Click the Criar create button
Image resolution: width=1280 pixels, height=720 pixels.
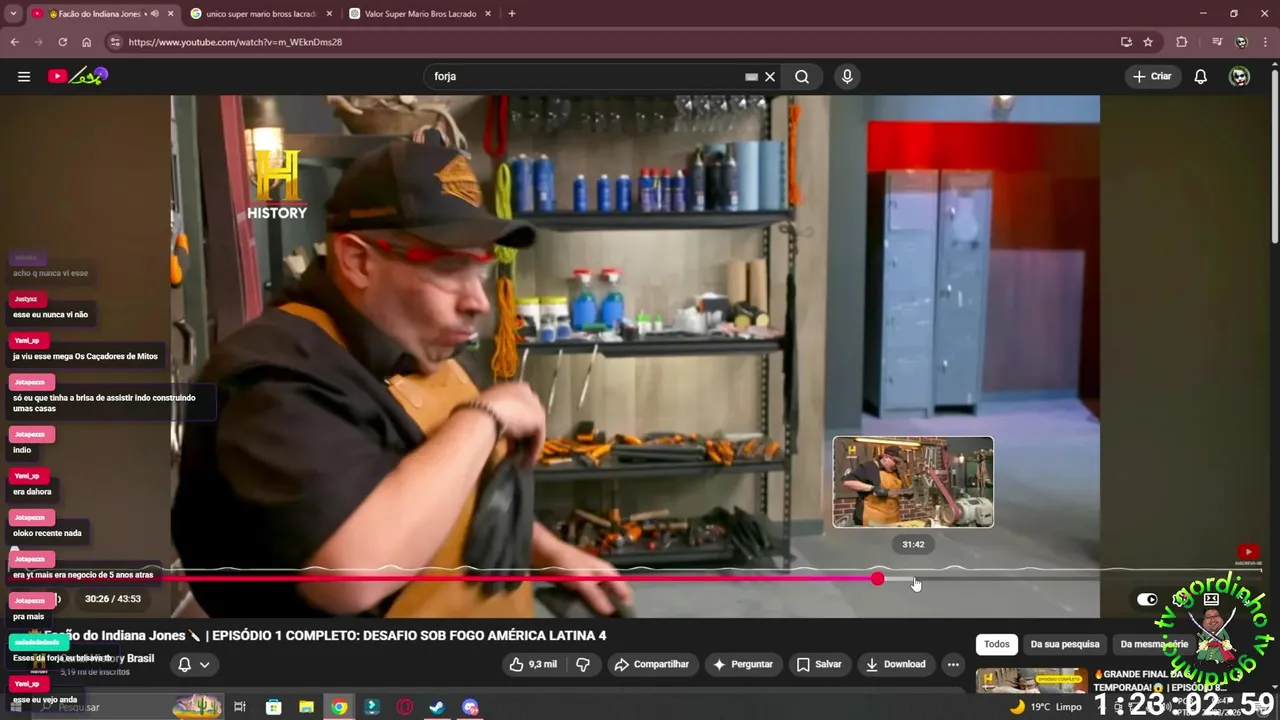1152,76
